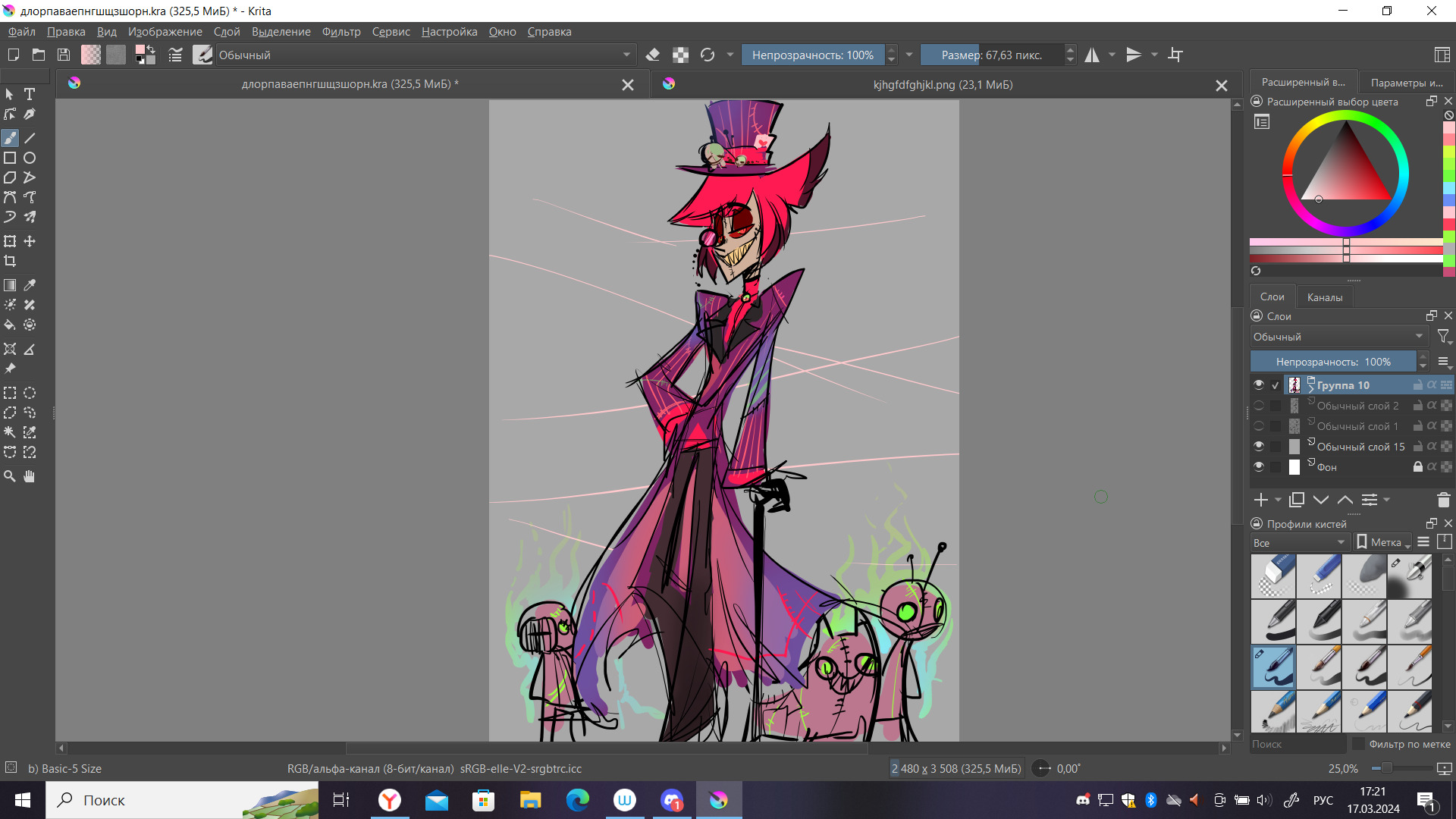The width and height of the screenshot is (1456, 819).
Task: Select the Crop tool in toolbox
Action: pyautogui.click(x=10, y=261)
